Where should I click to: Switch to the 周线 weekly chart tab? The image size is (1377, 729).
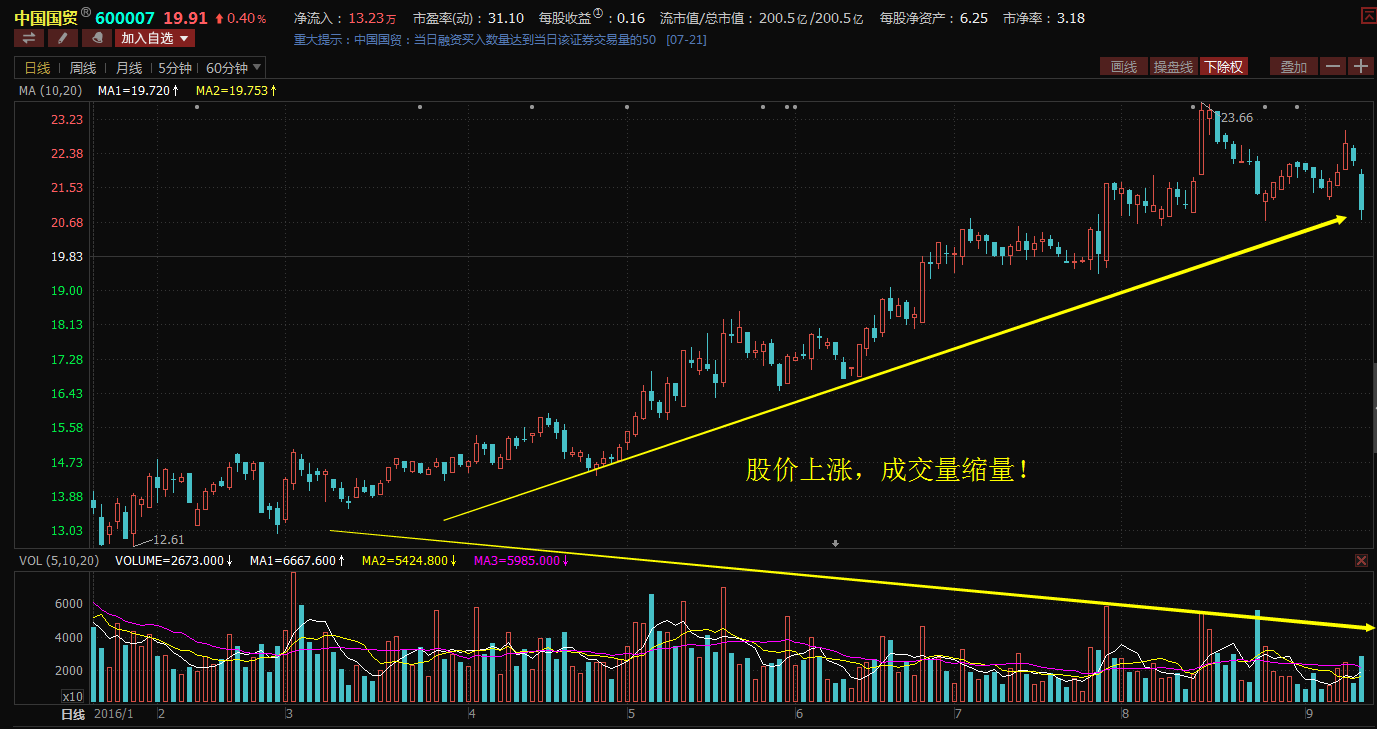coord(83,68)
